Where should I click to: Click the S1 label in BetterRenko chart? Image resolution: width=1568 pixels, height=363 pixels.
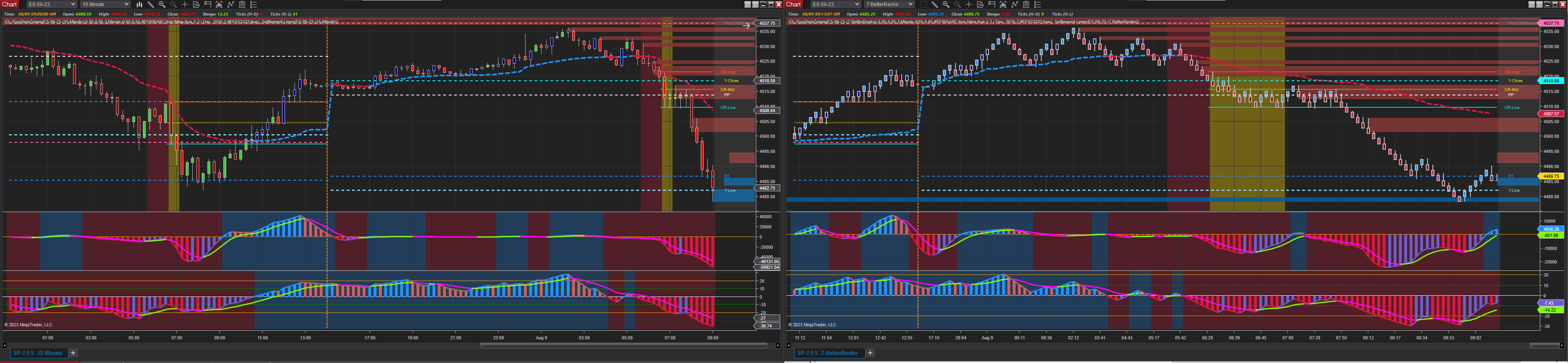(1510, 176)
